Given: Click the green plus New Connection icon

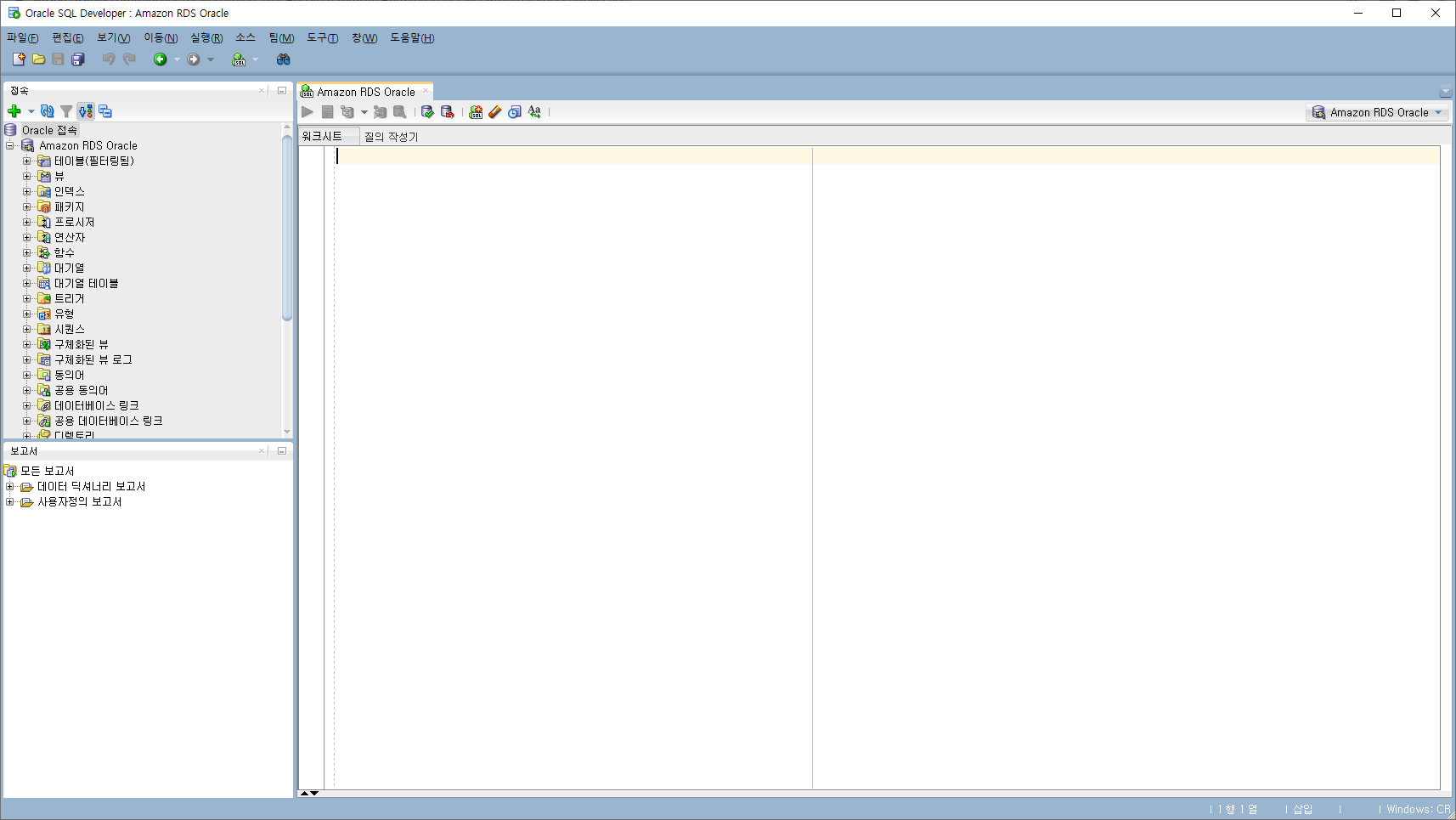Looking at the screenshot, I should click(x=14, y=111).
